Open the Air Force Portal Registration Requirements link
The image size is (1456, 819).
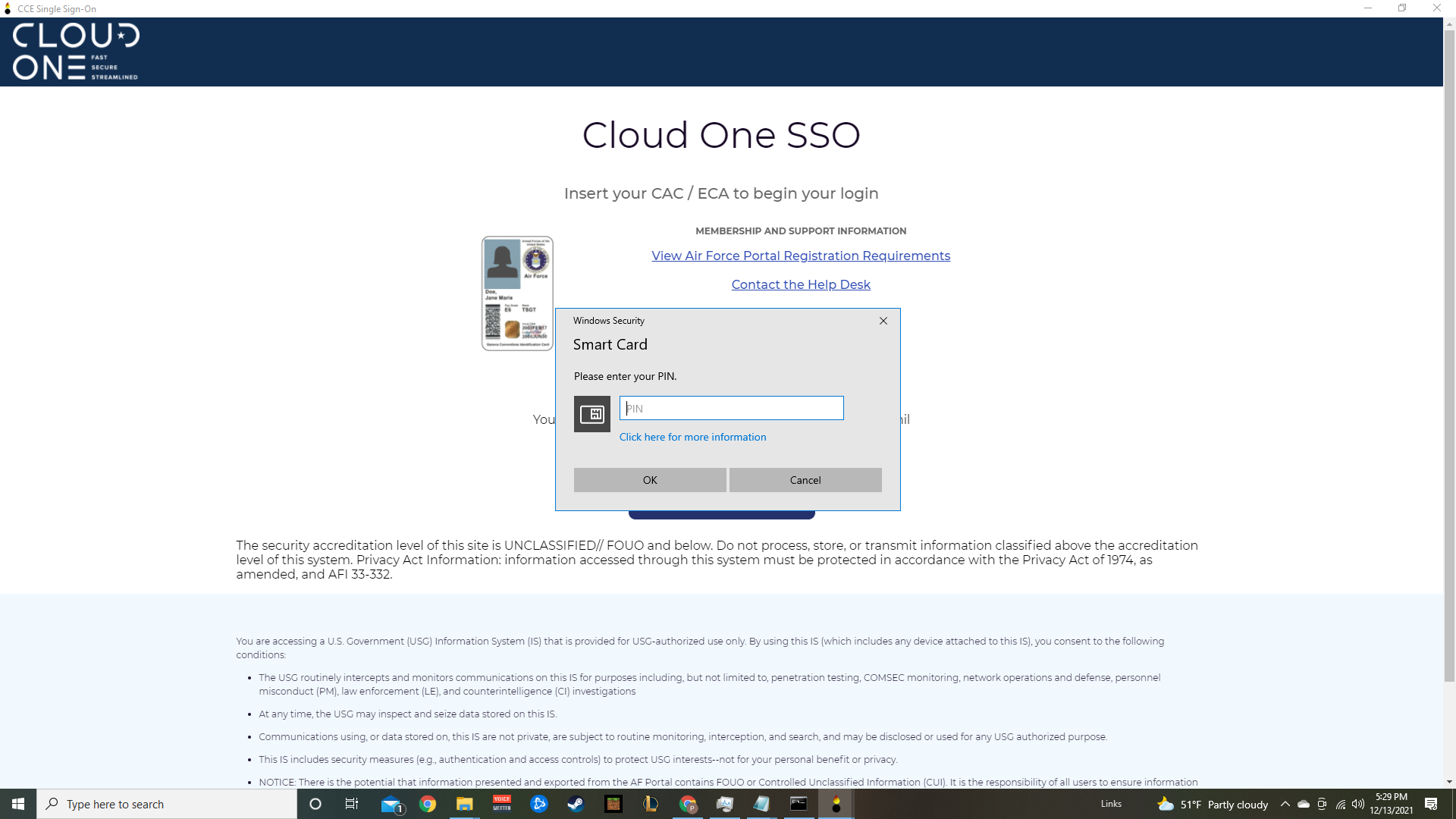(801, 256)
